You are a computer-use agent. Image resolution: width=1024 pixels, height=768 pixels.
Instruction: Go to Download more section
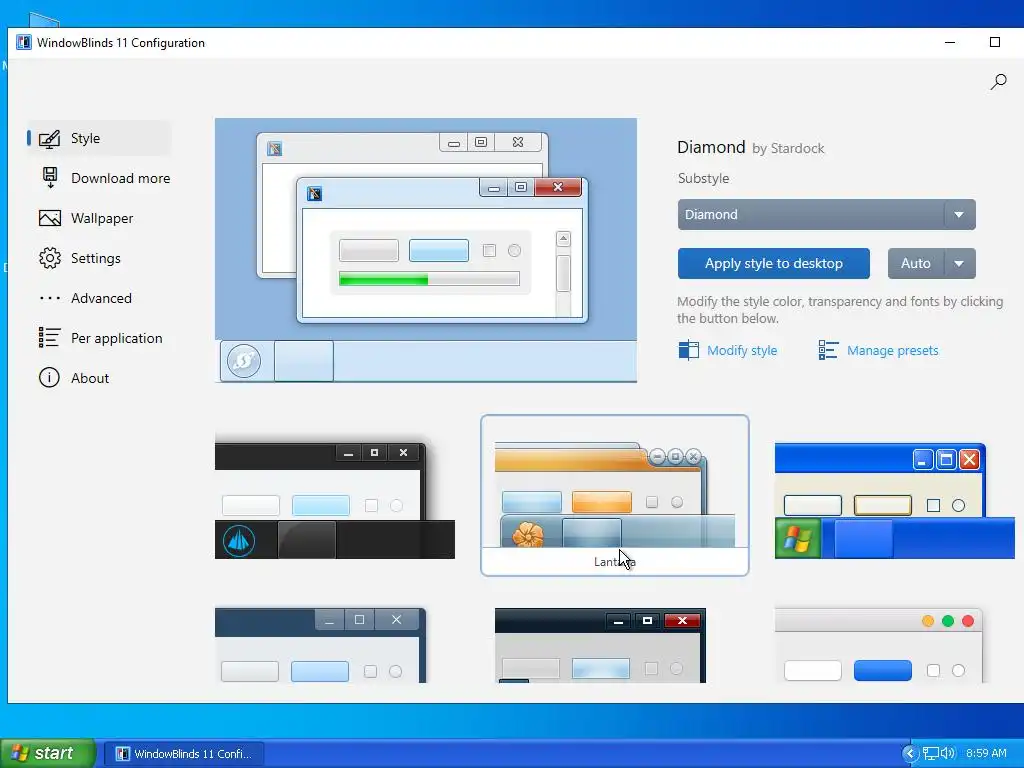coord(104,178)
